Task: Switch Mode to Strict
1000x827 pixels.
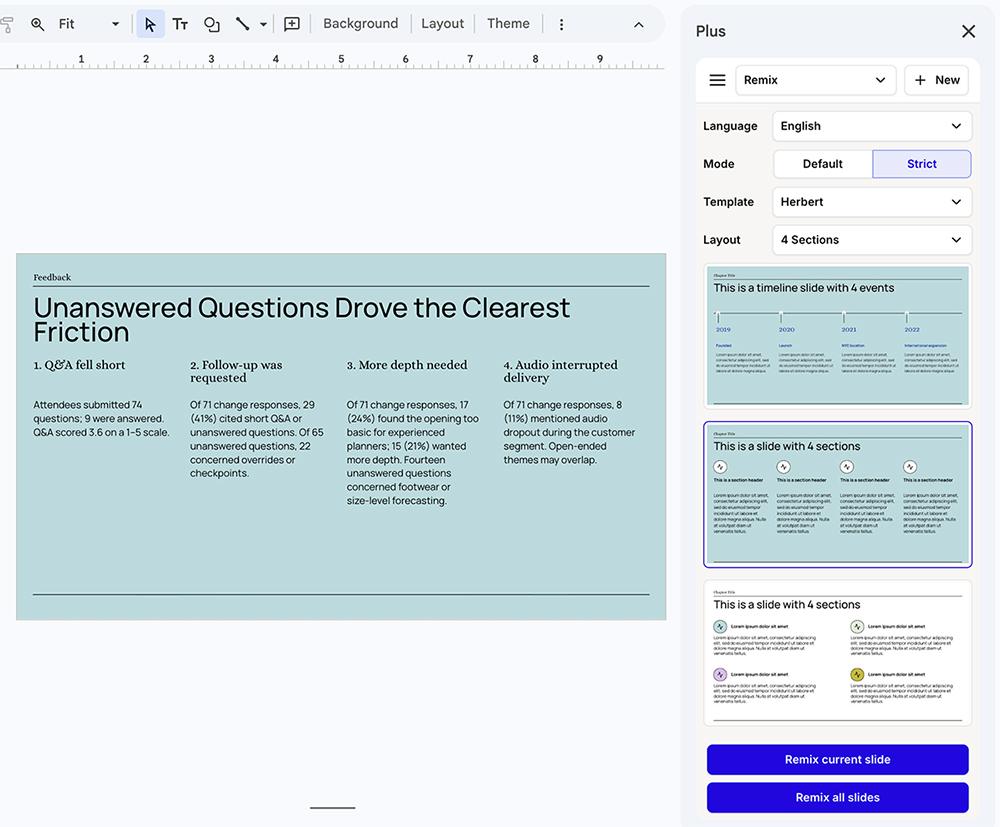Action: pyautogui.click(x=922, y=164)
